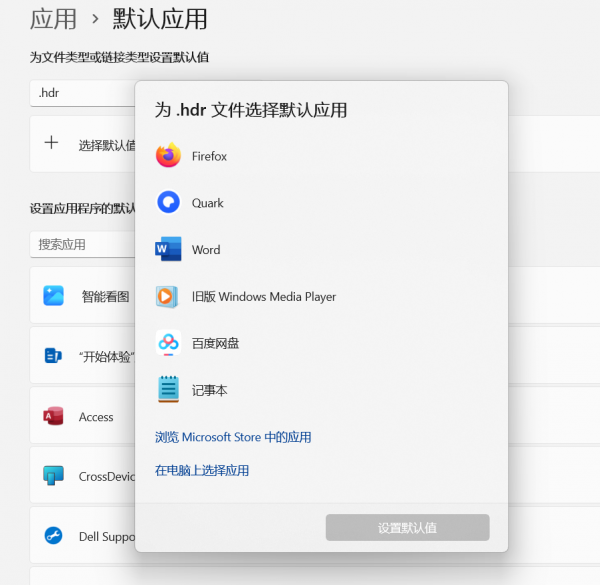Viewport: 600px width, 585px height.
Task: Open the Dell Support app icon
Action: point(53,536)
